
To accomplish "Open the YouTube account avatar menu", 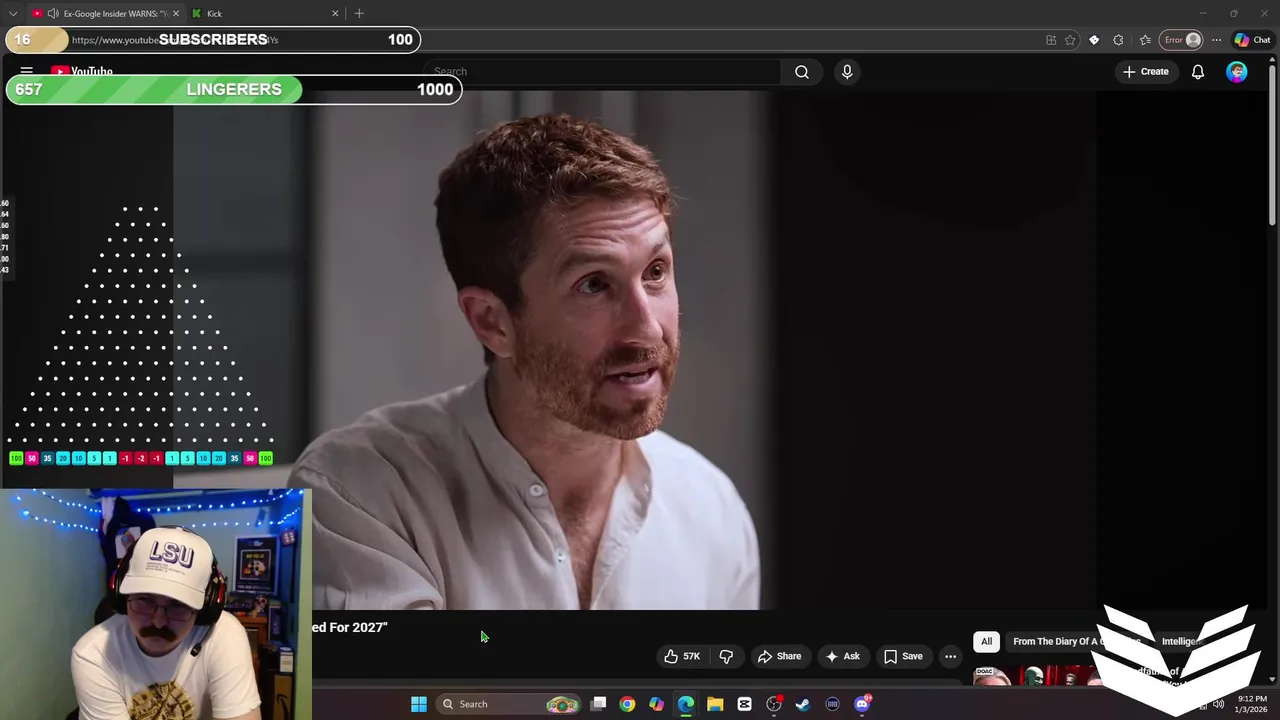I will [x=1237, y=72].
